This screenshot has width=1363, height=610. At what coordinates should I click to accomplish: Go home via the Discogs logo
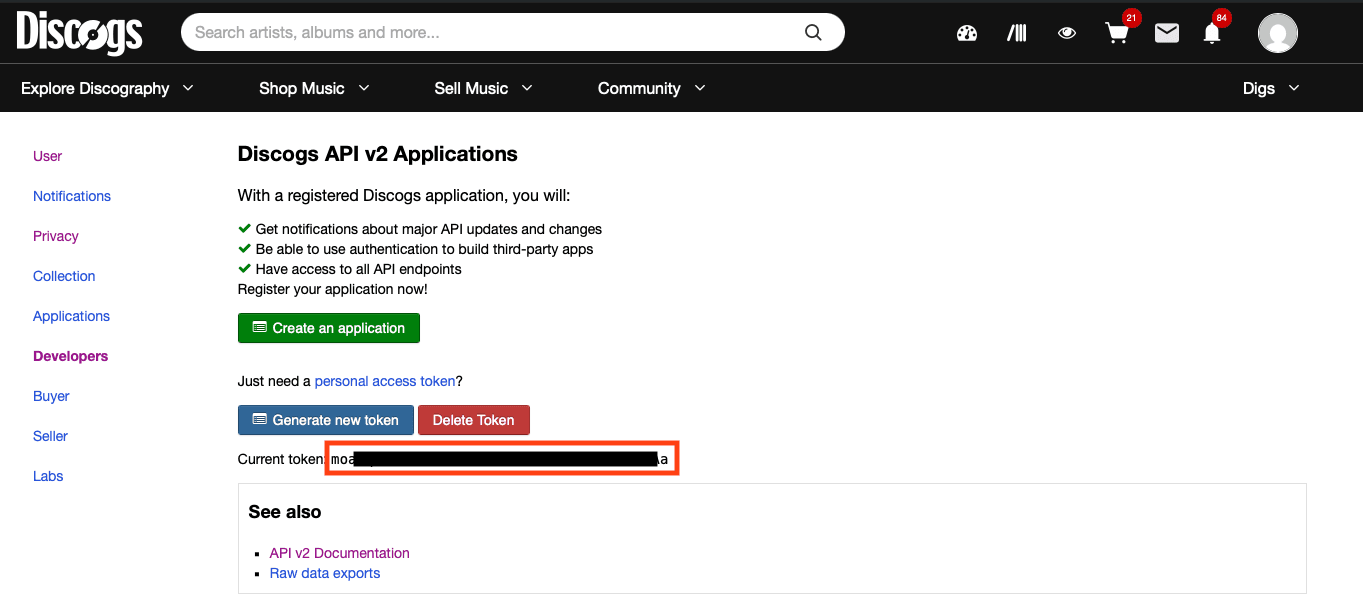[x=79, y=32]
